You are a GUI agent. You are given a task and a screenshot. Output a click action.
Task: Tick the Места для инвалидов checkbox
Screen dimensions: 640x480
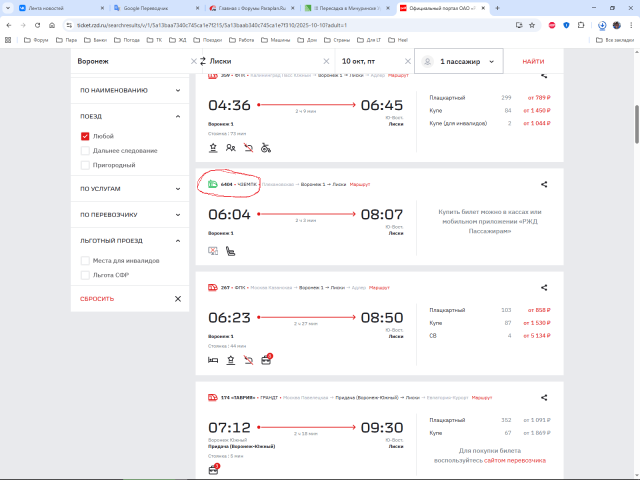coord(86,260)
